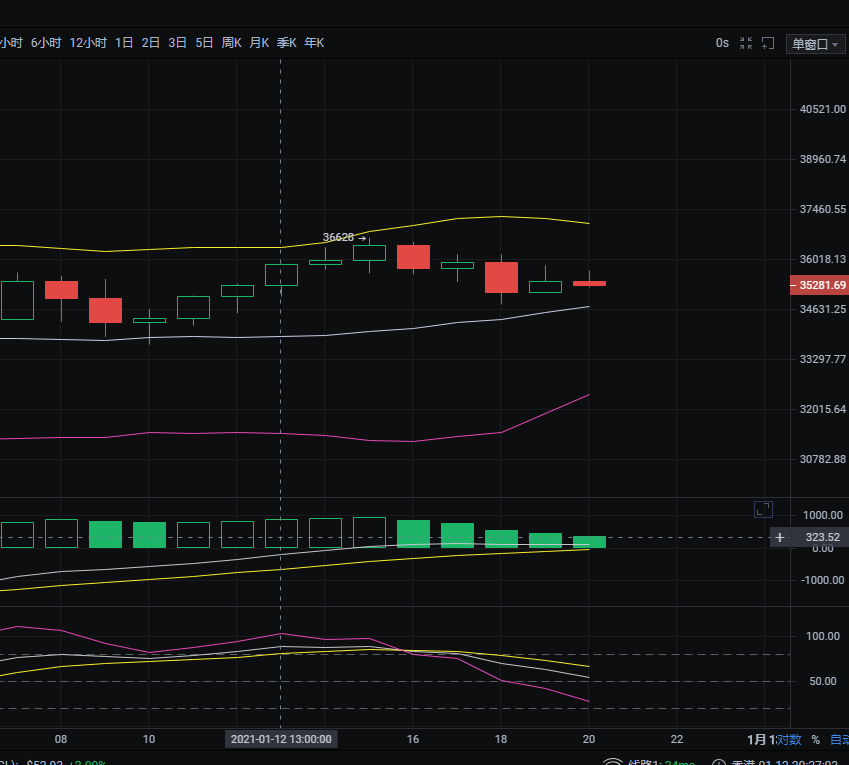Click the add new window icon
This screenshot has width=849, height=765.
pyautogui.click(x=768, y=43)
